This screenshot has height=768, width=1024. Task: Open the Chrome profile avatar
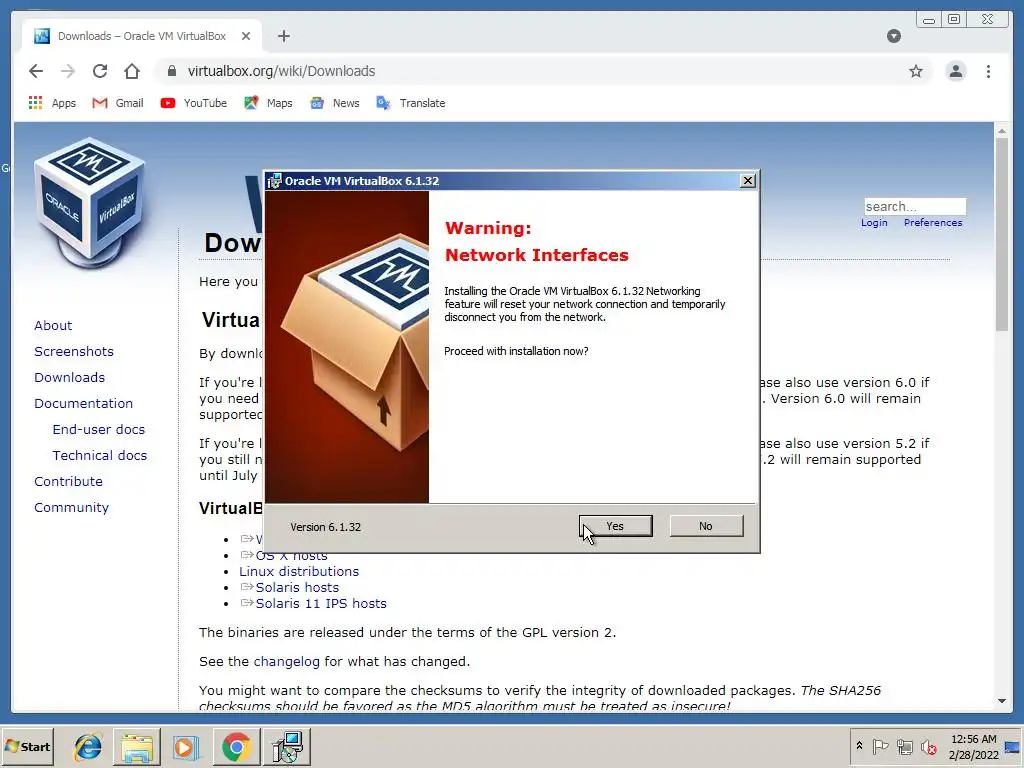tap(955, 71)
